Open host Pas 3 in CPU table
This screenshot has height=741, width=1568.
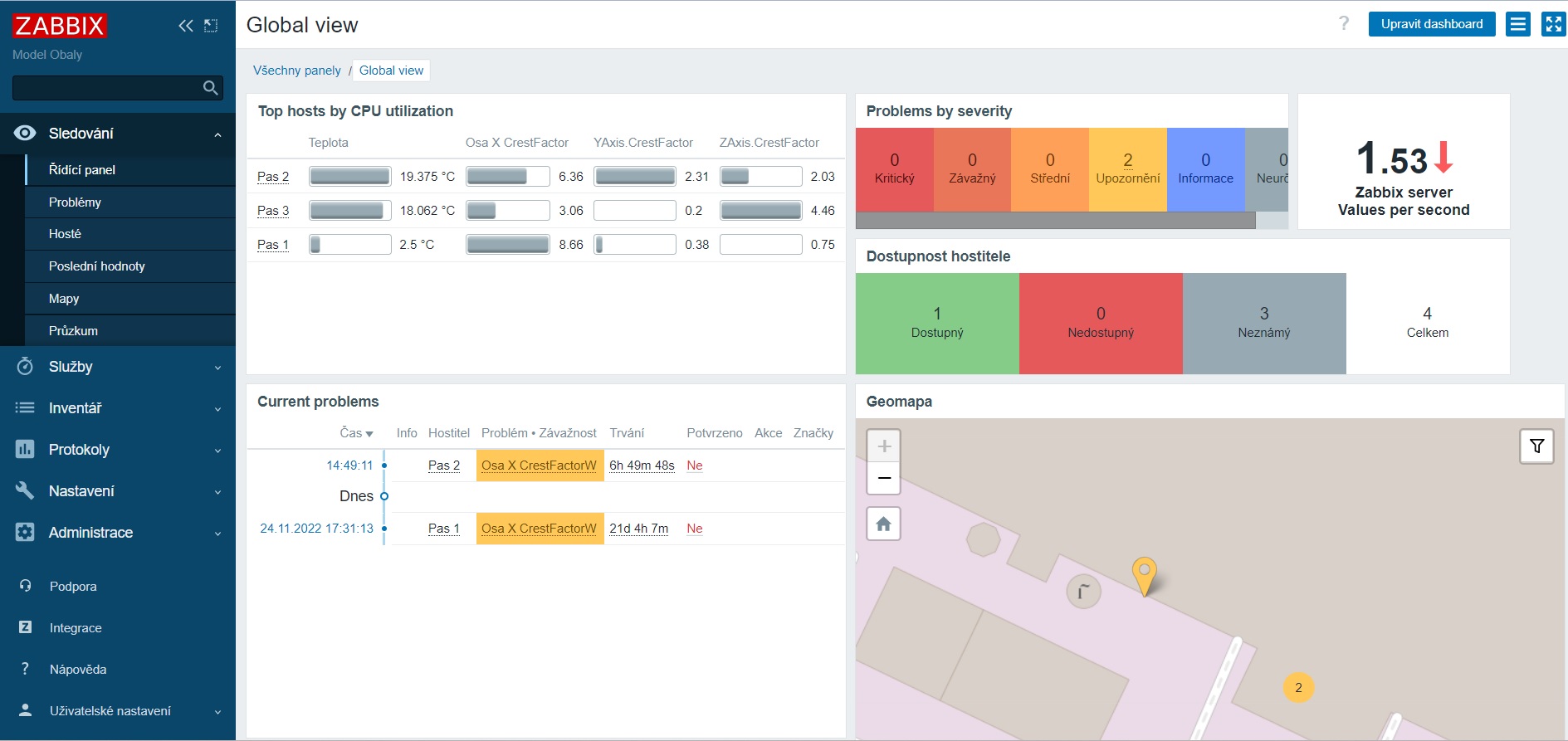coord(273,211)
